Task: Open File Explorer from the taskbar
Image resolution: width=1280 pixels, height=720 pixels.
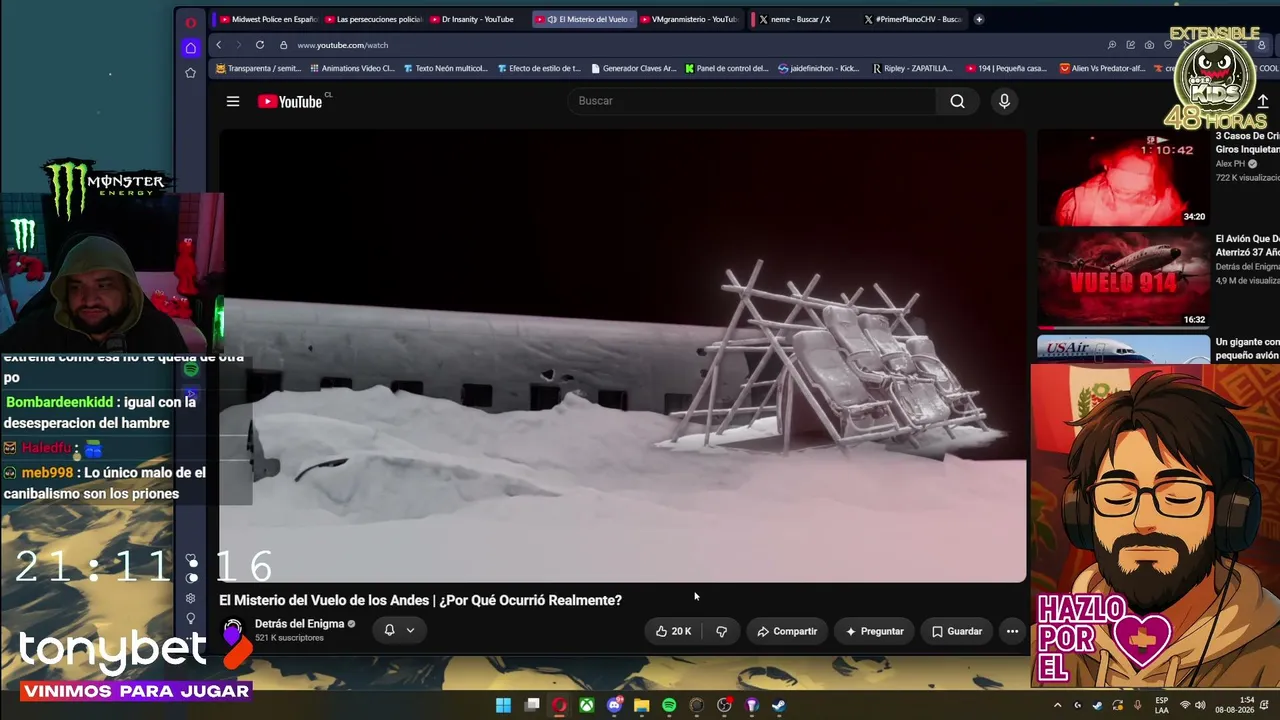Action: tap(642, 705)
